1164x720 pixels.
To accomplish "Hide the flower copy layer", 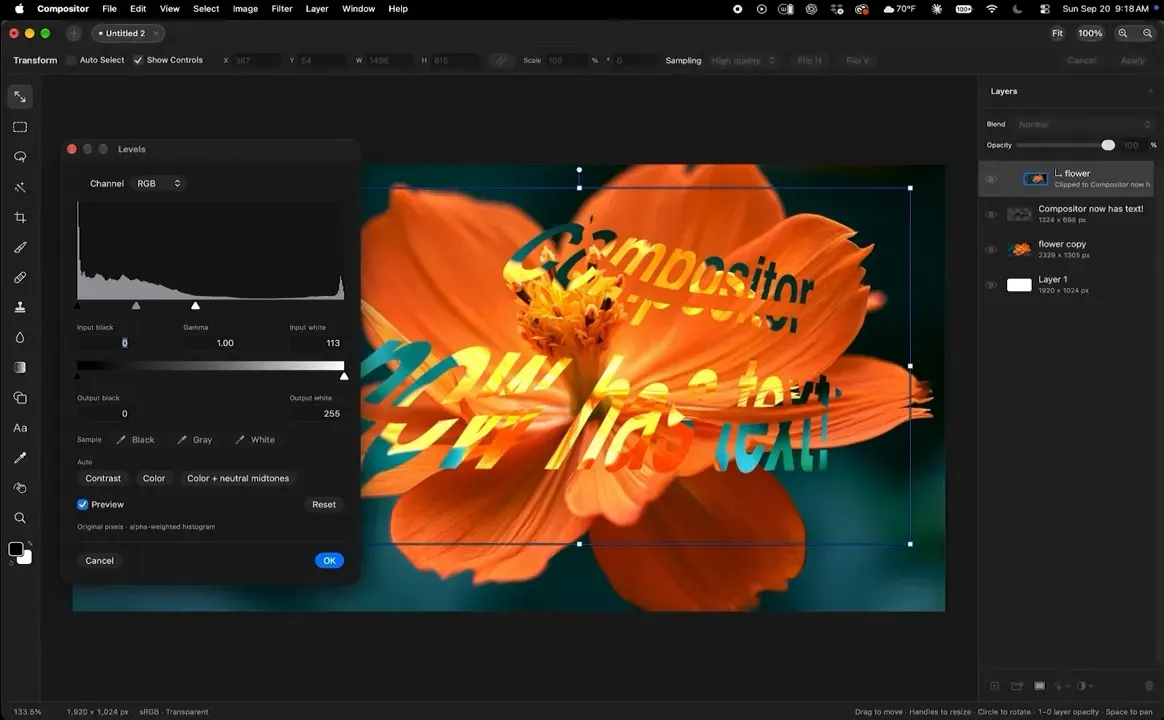I will [x=990, y=249].
